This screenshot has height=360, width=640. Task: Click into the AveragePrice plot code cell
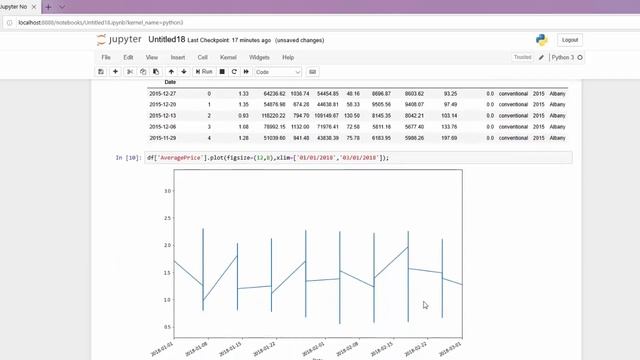(358, 158)
